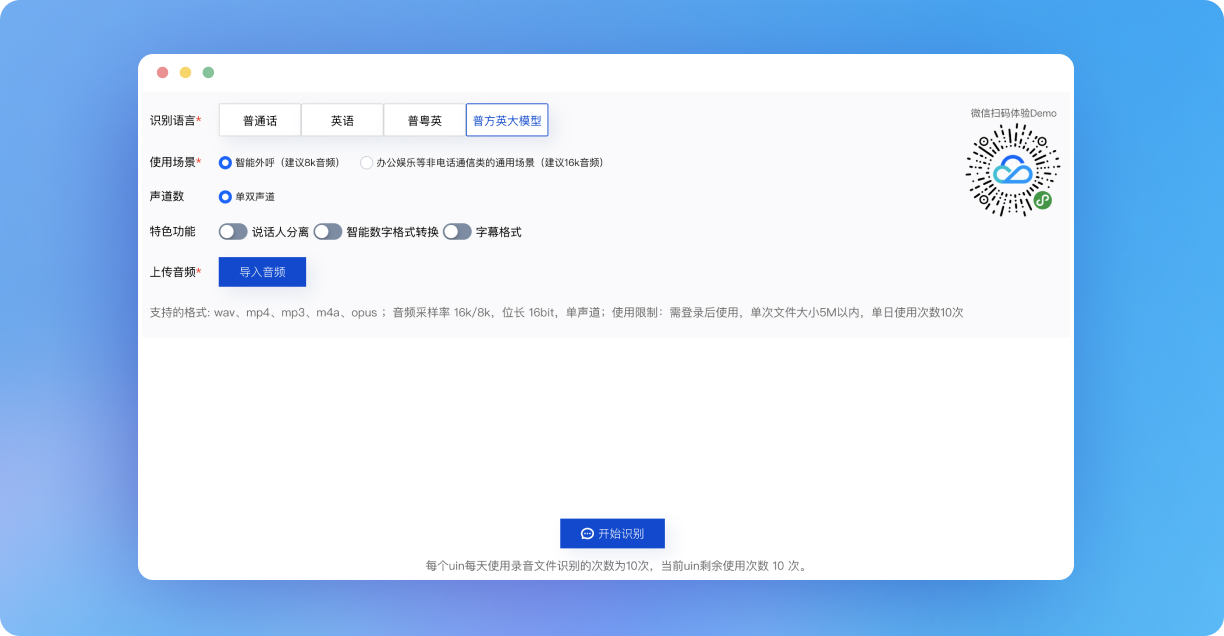Choose the 普方英大模型 tab

tap(507, 120)
